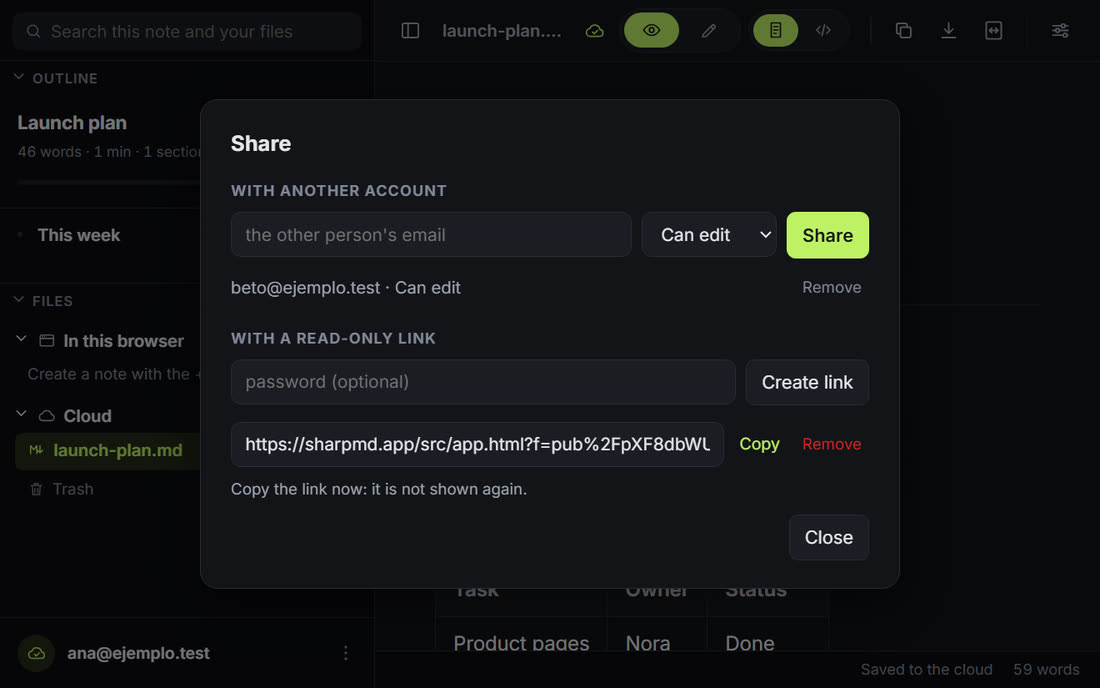Click the search magnifier icon

click(x=33, y=32)
